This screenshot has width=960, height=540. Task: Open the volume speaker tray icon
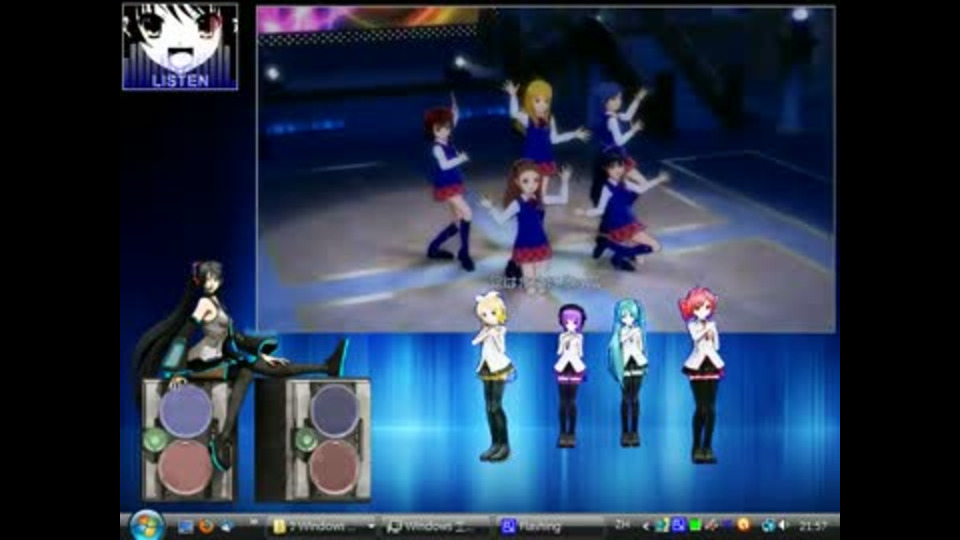784,526
